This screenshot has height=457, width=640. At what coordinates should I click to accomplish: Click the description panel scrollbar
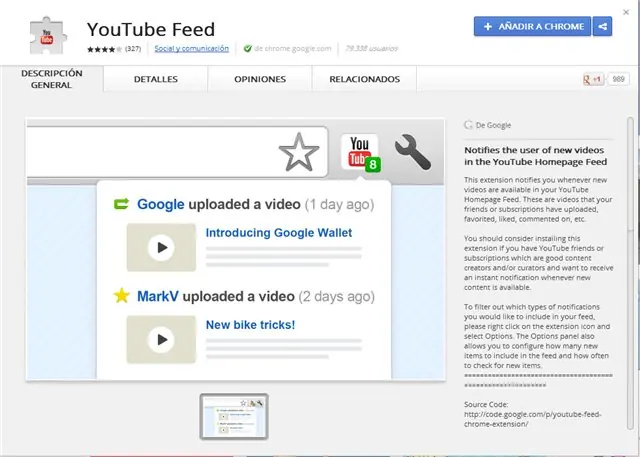pos(631,273)
